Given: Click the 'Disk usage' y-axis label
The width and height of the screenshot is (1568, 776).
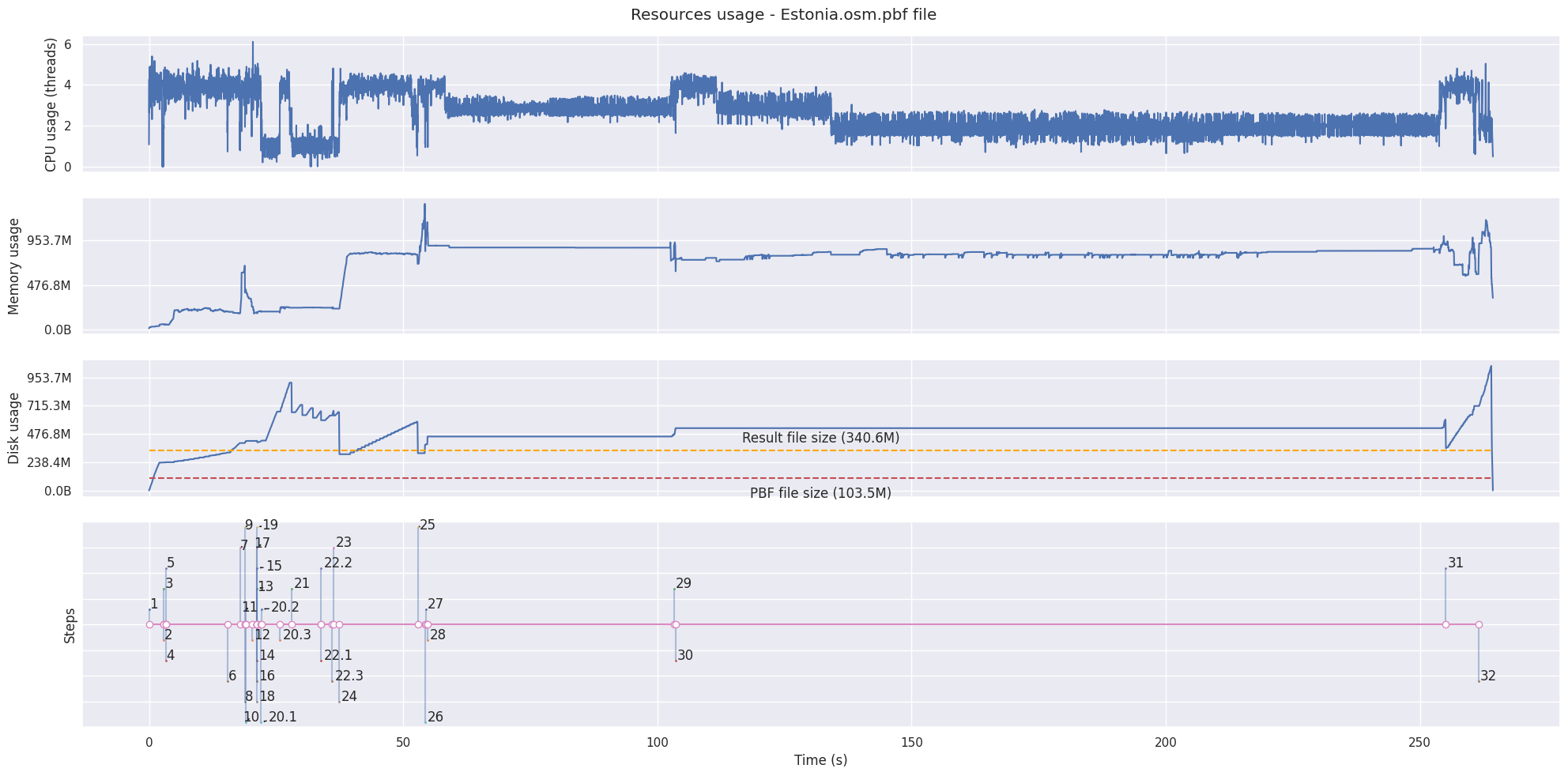Looking at the screenshot, I should (13, 428).
